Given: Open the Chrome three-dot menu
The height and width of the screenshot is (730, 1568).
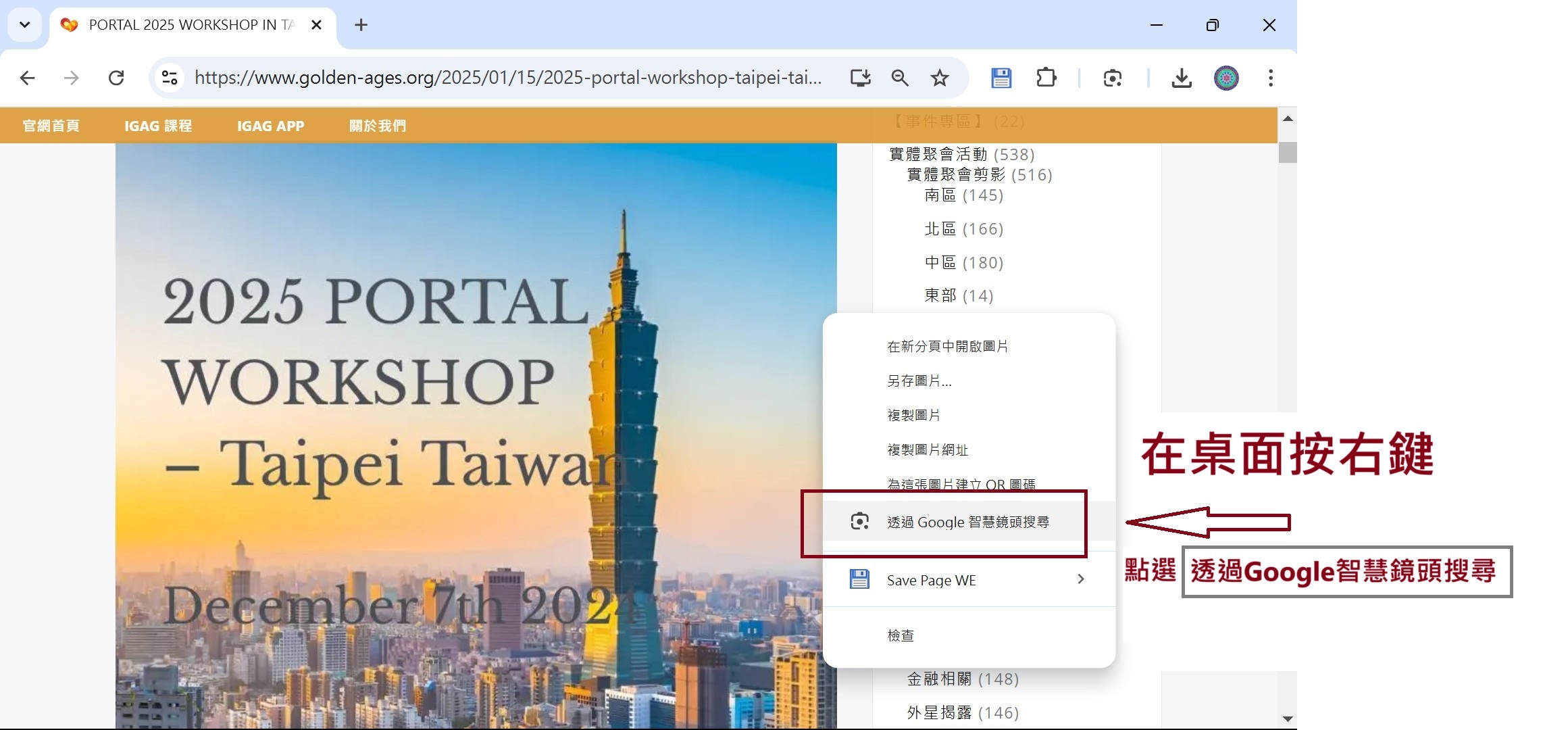Looking at the screenshot, I should coord(1271,78).
